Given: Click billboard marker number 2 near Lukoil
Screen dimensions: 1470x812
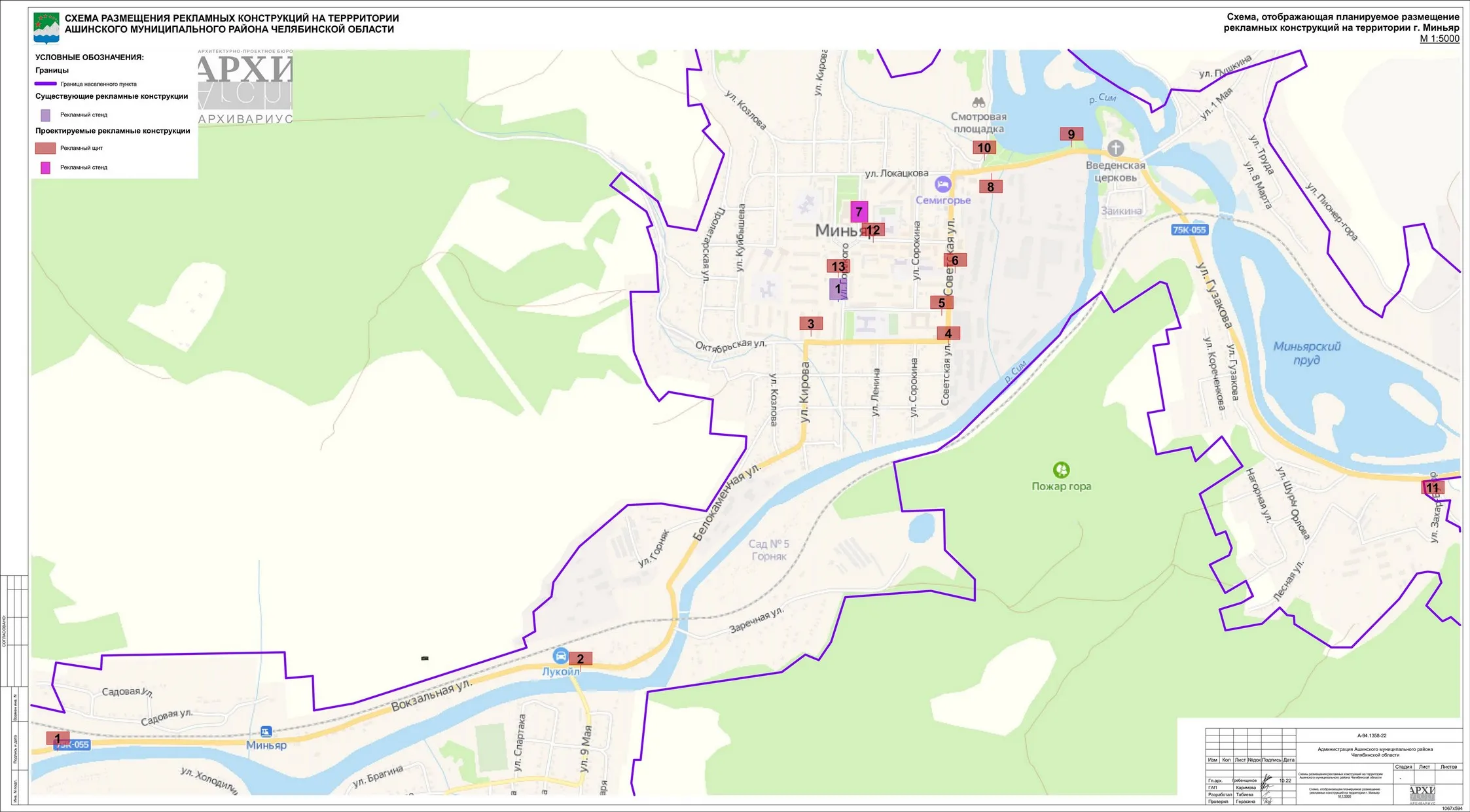Looking at the screenshot, I should click(581, 659).
